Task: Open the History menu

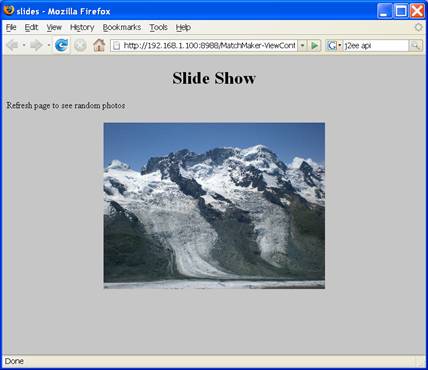Action: 82,27
